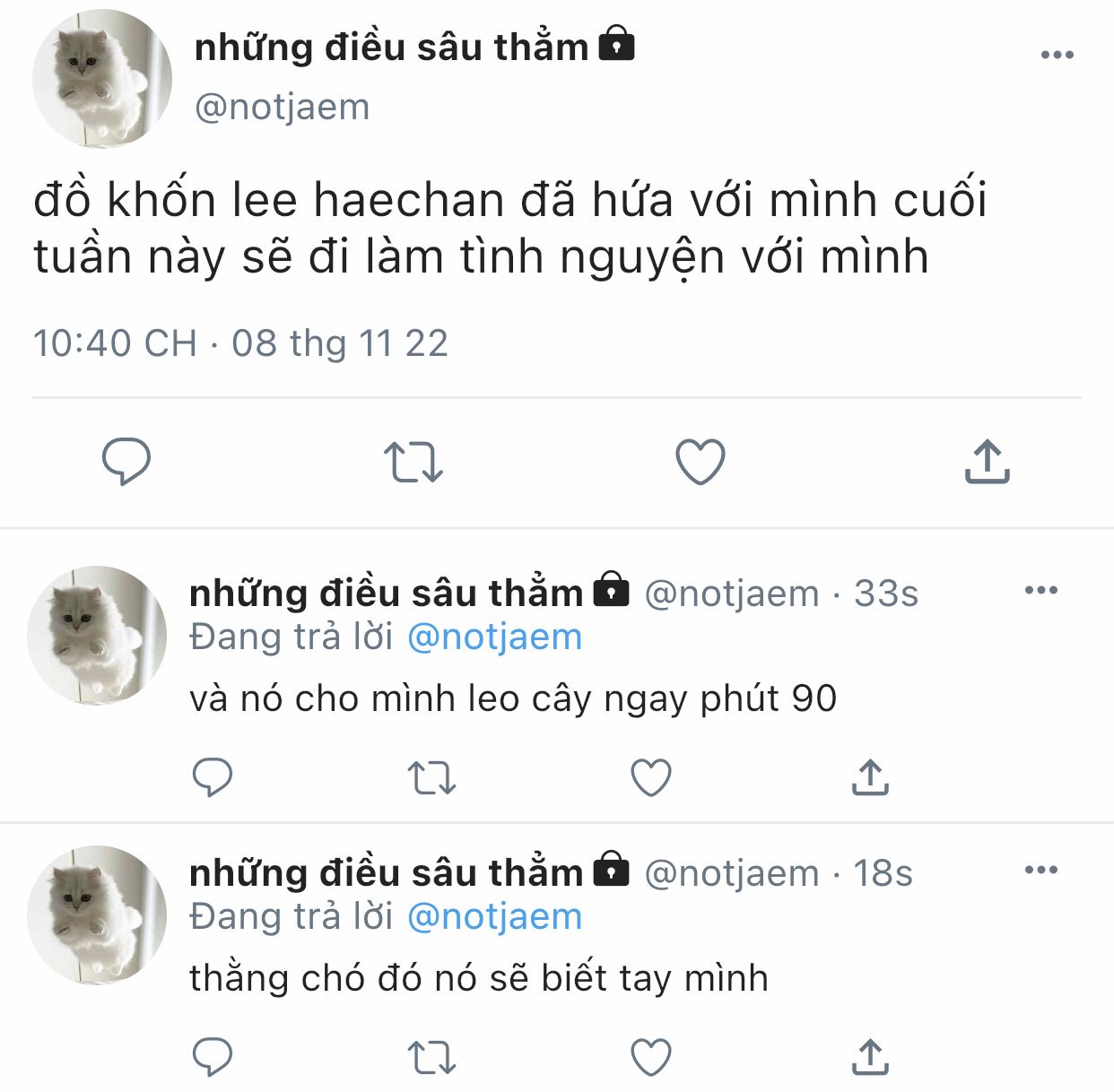Reply to the 'leo cây ngay phút 90' tweet
1114x1092 pixels.
click(213, 777)
